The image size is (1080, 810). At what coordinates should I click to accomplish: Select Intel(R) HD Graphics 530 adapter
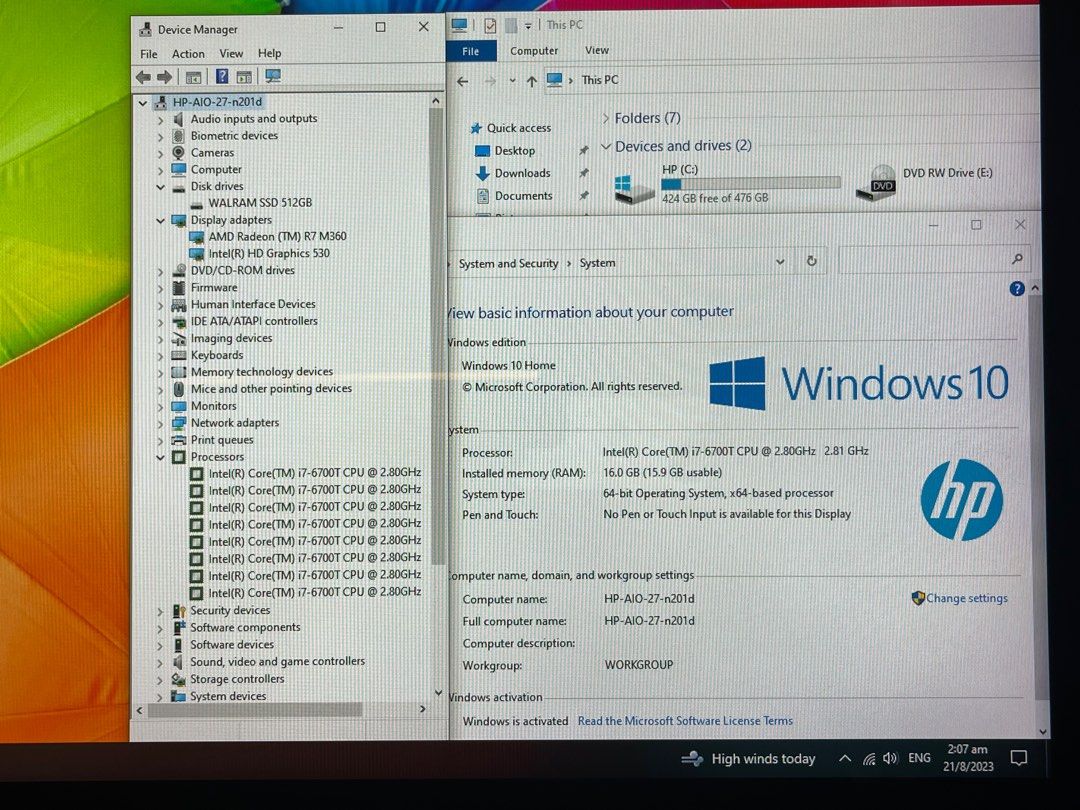[269, 253]
